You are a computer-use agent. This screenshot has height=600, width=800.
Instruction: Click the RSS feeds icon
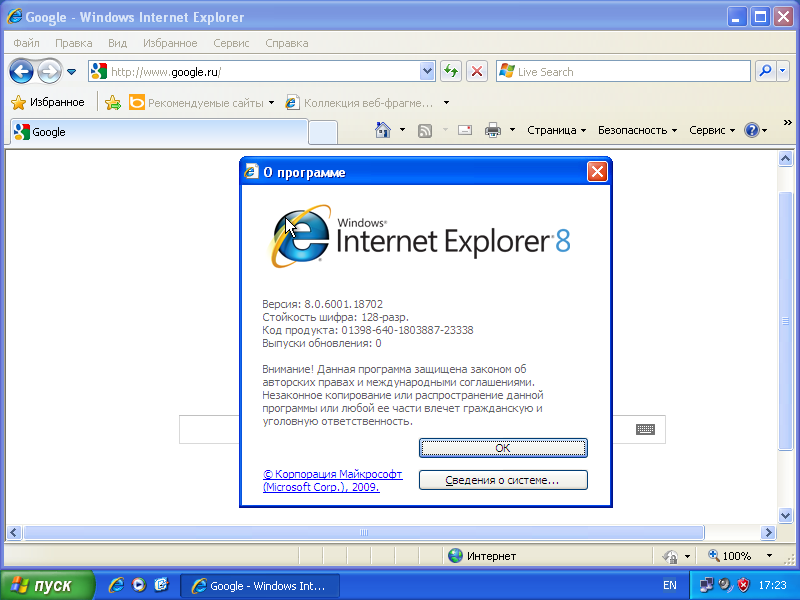tap(425, 131)
